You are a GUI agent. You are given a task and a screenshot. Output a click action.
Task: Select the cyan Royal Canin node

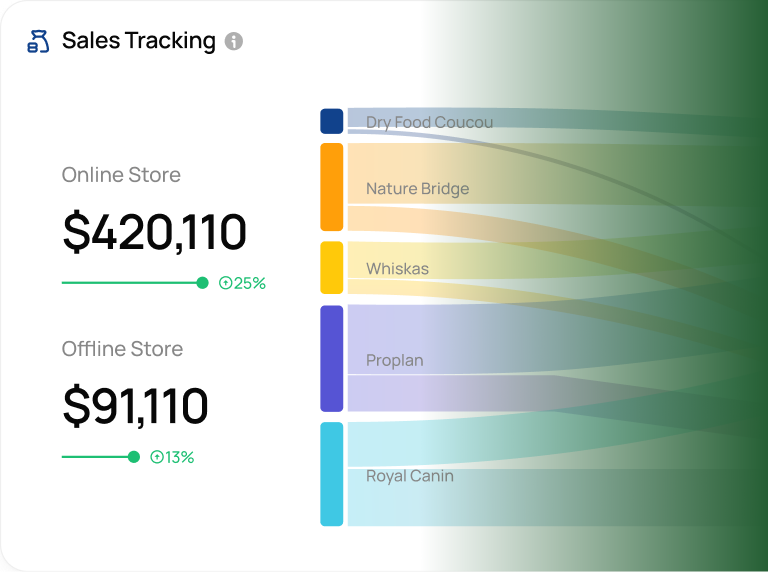tap(332, 474)
